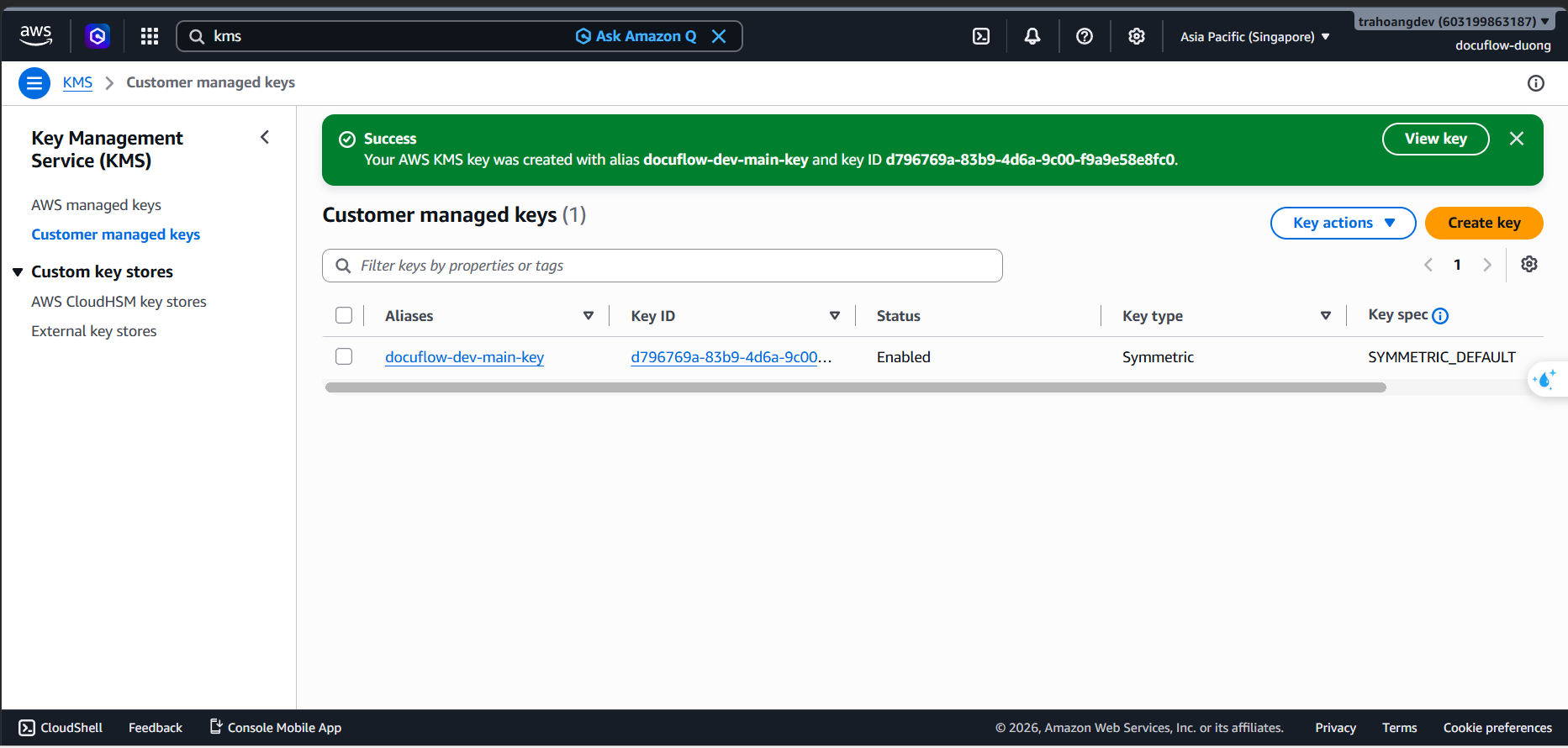Open table preferences gear icon
This screenshot has height=748, width=1568.
pyautogui.click(x=1529, y=265)
